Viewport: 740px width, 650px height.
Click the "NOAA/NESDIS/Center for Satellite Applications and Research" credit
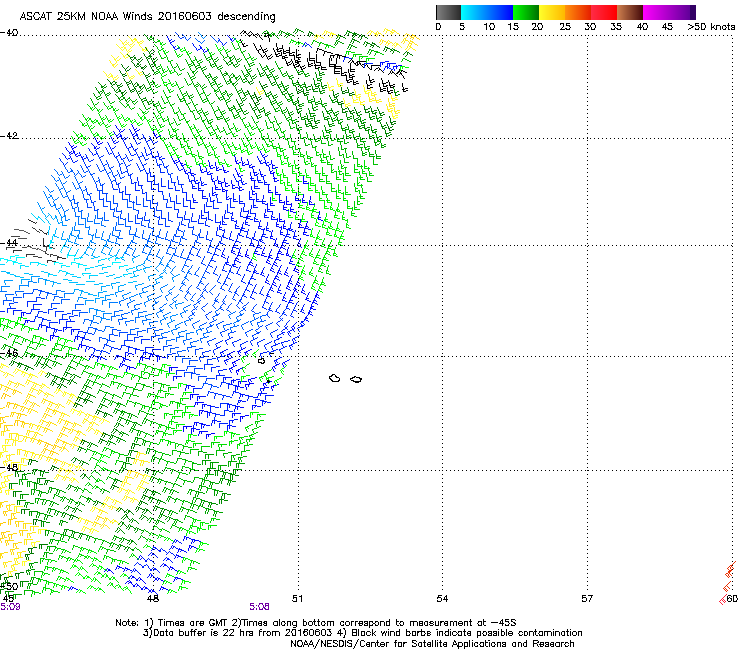tap(432, 644)
